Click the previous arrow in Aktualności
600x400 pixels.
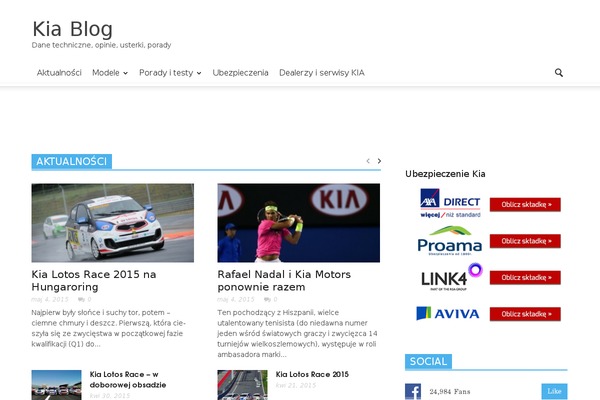click(368, 161)
